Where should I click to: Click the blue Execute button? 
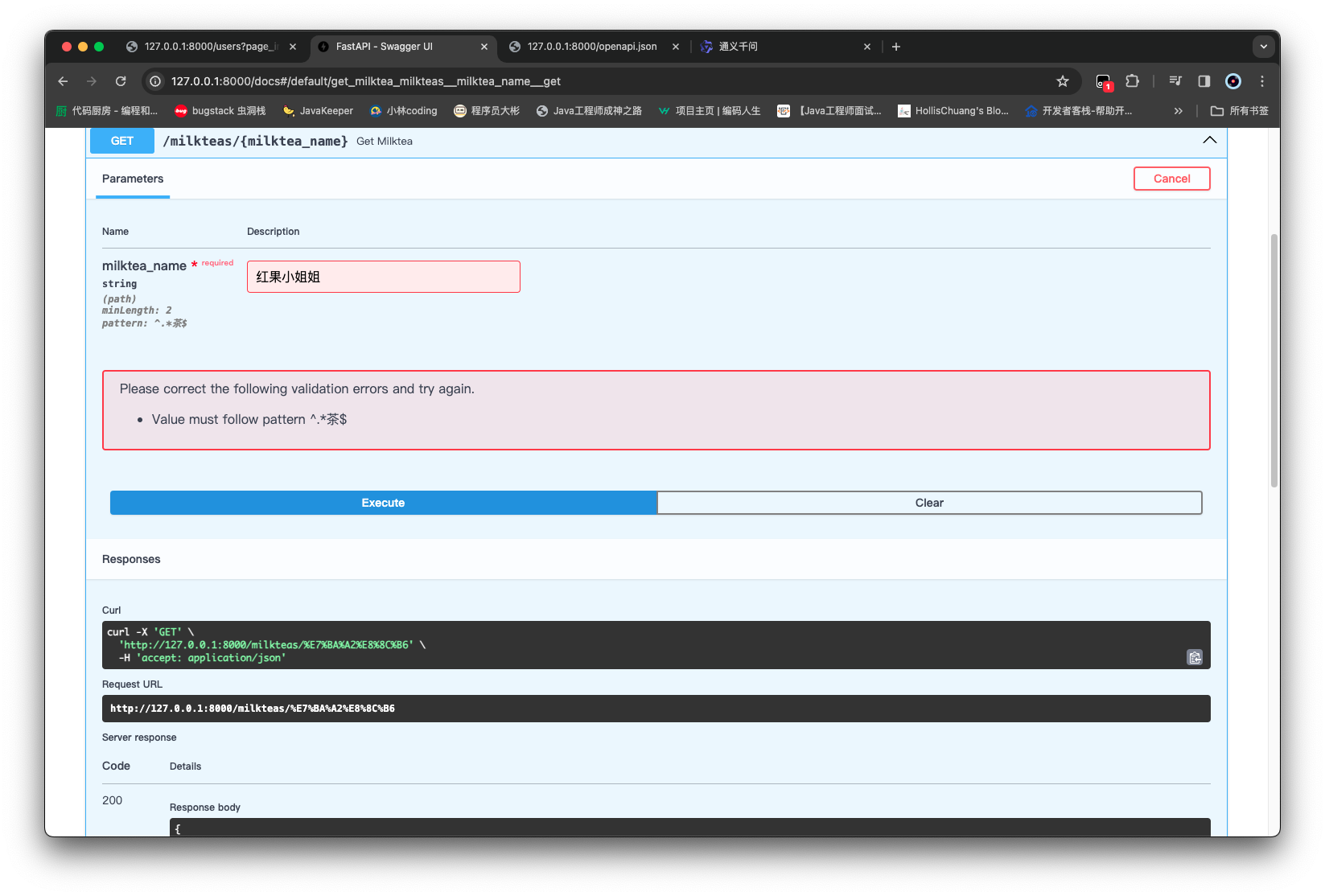pyautogui.click(x=383, y=503)
